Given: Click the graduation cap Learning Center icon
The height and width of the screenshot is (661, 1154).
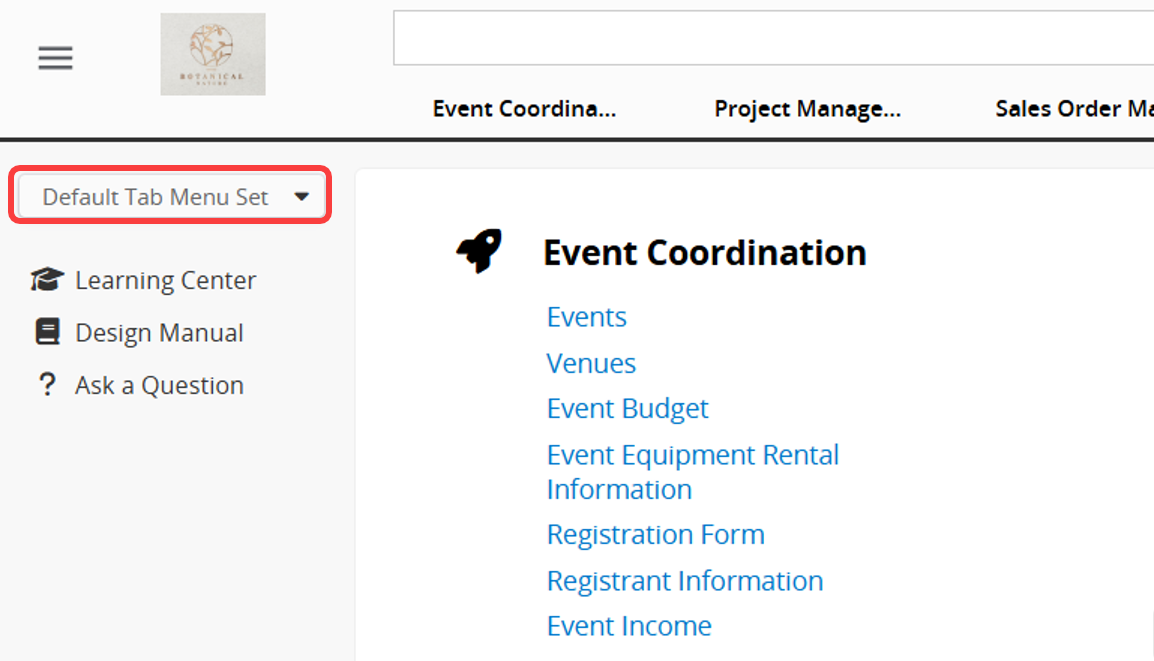Looking at the screenshot, I should click(47, 280).
